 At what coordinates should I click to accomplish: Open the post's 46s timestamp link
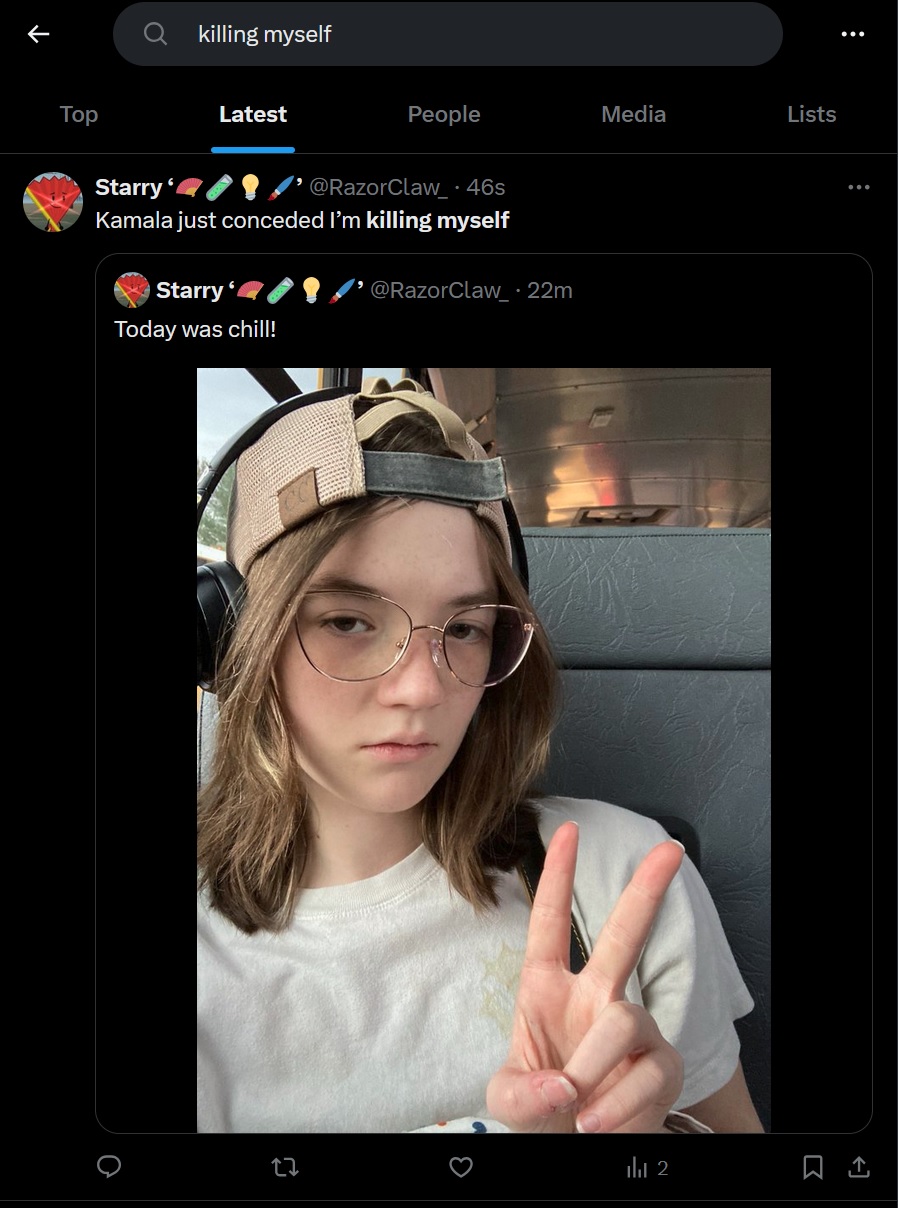tap(486, 187)
